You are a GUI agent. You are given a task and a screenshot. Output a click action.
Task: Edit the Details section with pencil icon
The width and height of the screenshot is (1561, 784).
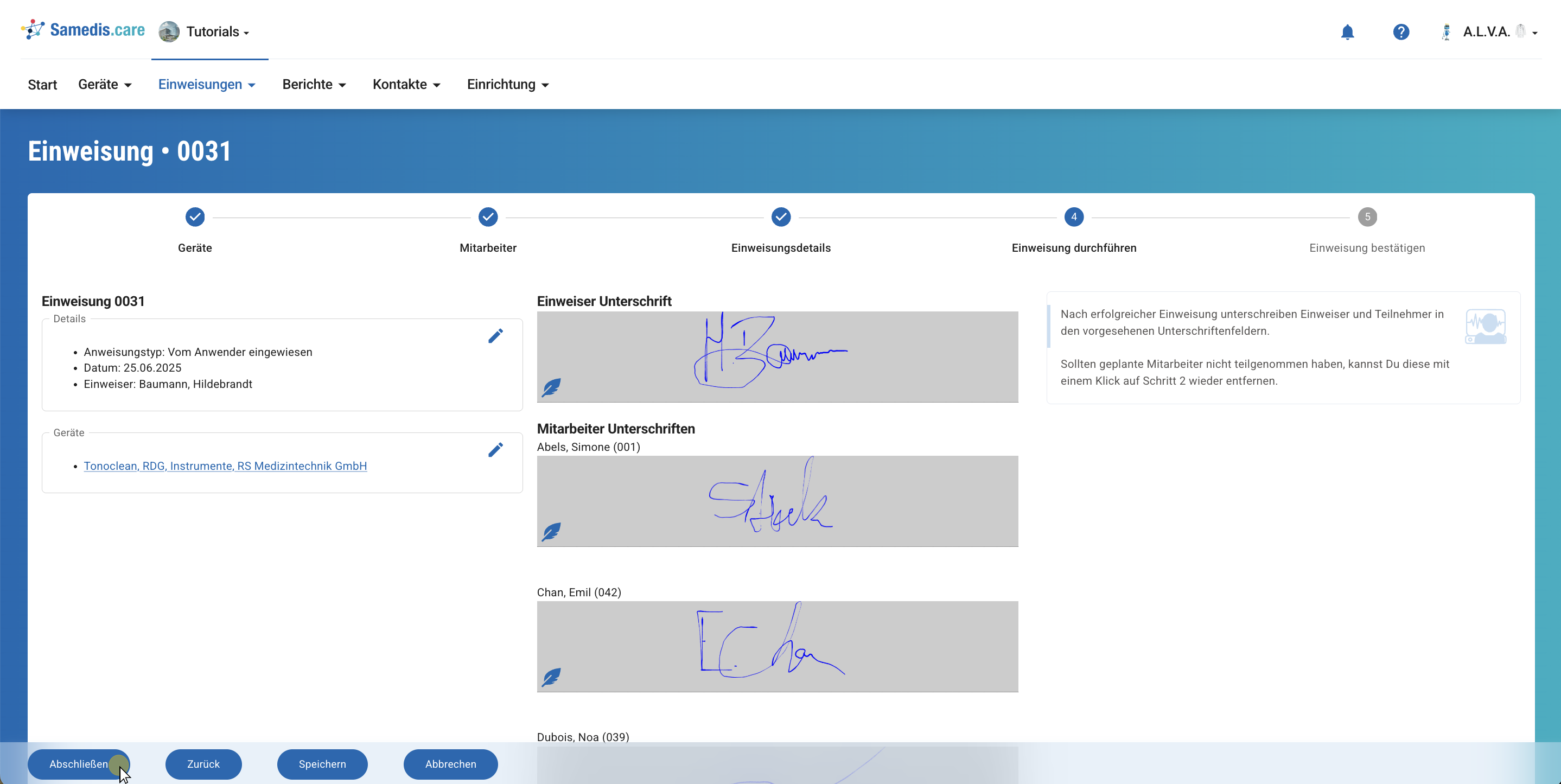(x=495, y=336)
